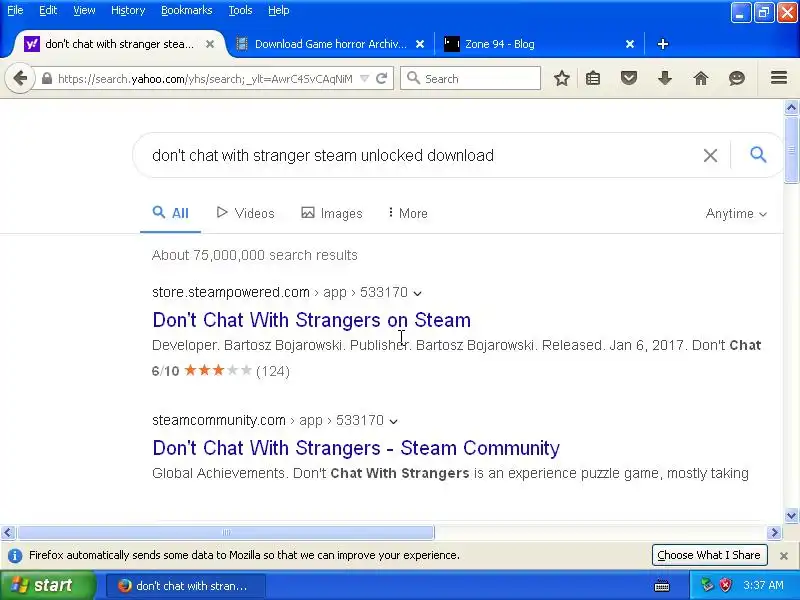Bookmark this page with the star icon

[x=562, y=79]
